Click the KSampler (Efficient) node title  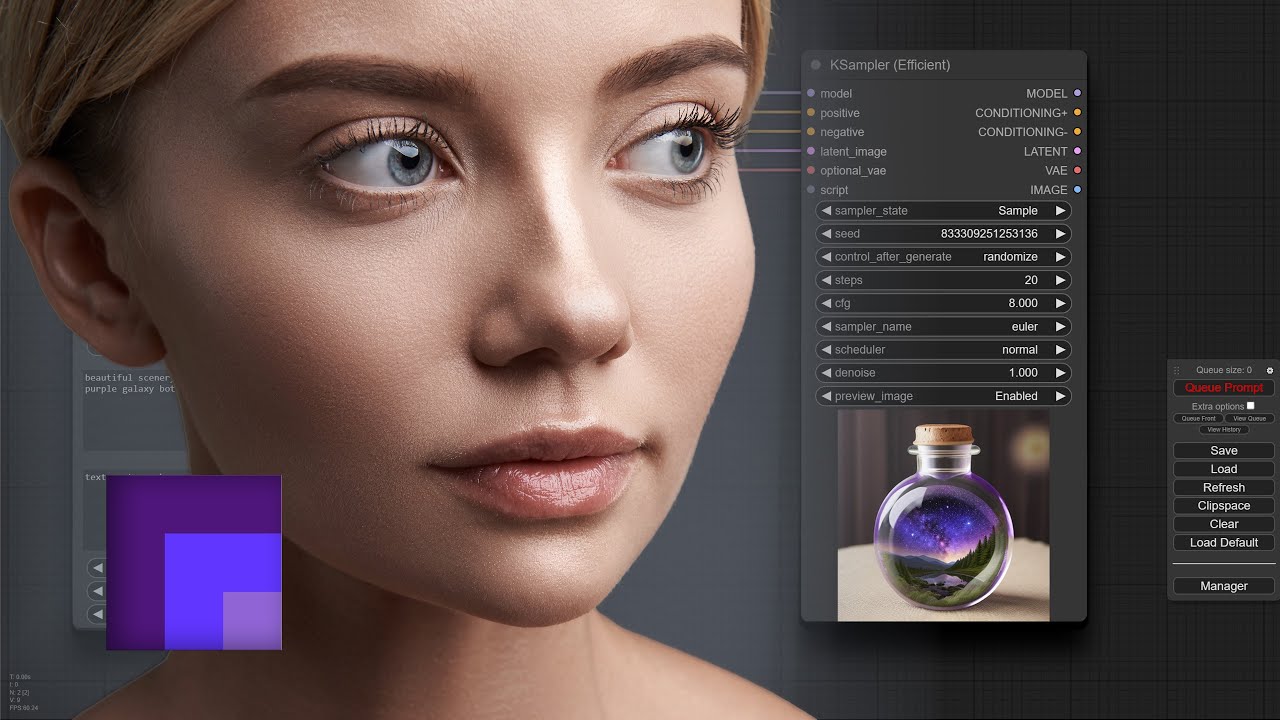point(890,65)
